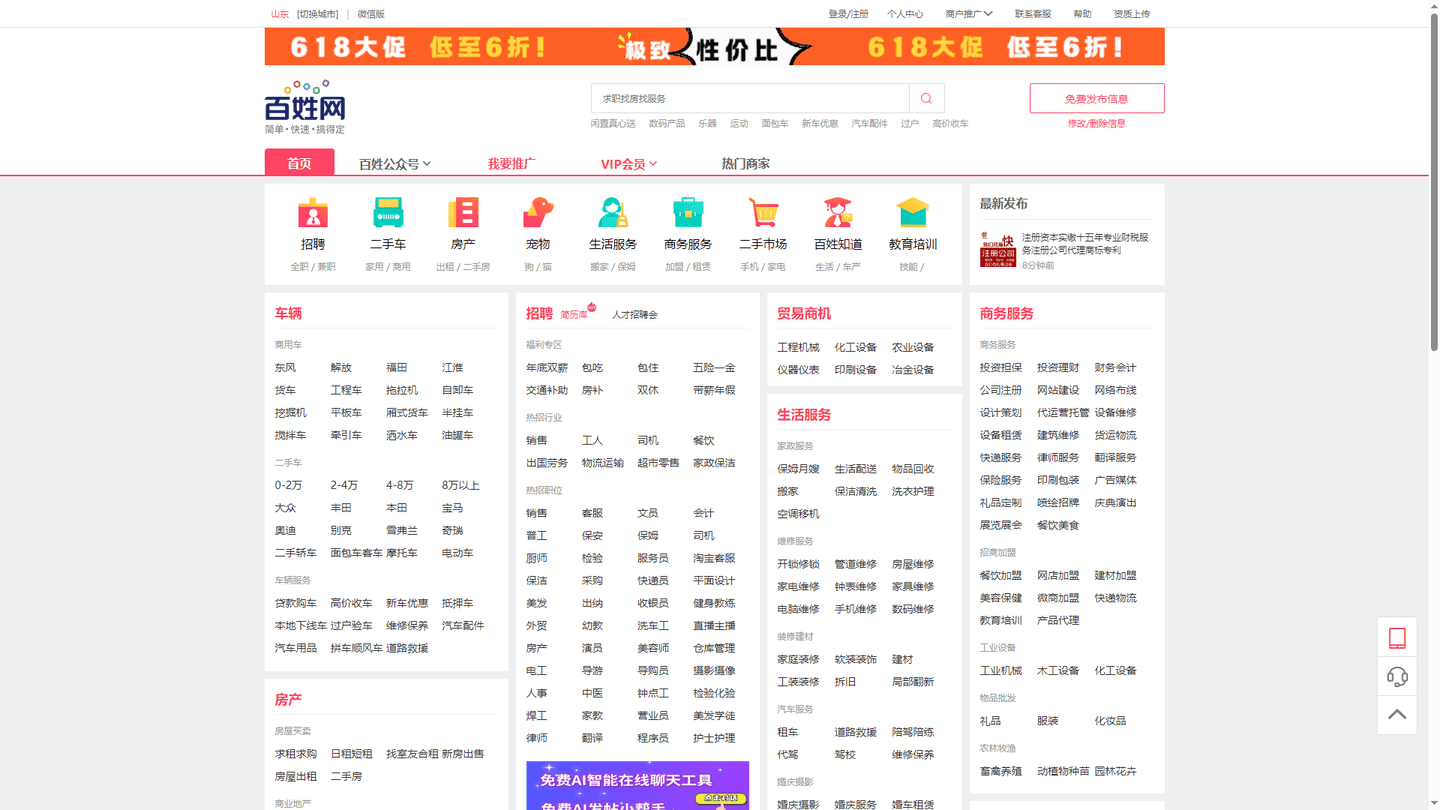Click the 8万以上 price range link

(461, 486)
